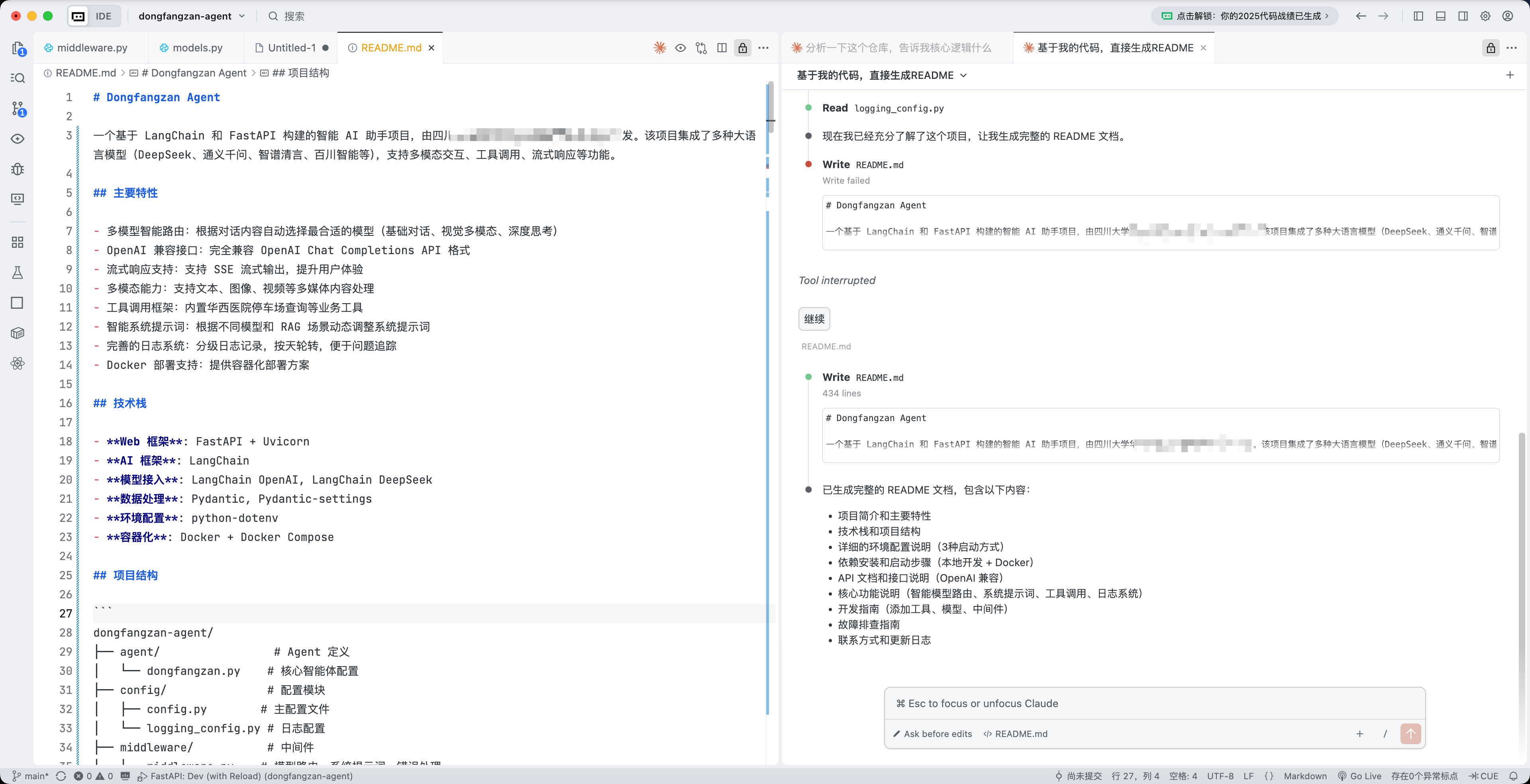This screenshot has width=1530, height=784.
Task: Toggle the preview eye icon in editor toolbar
Action: [681, 47]
